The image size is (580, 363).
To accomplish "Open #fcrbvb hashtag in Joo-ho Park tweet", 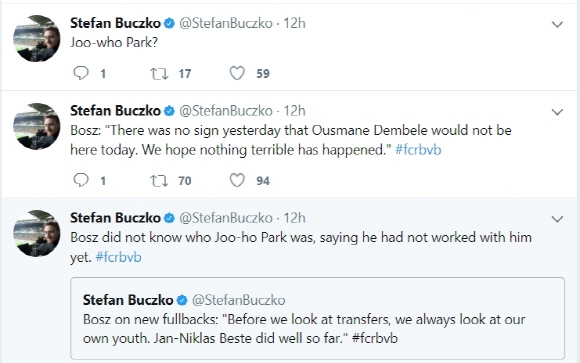I will pos(118,257).
